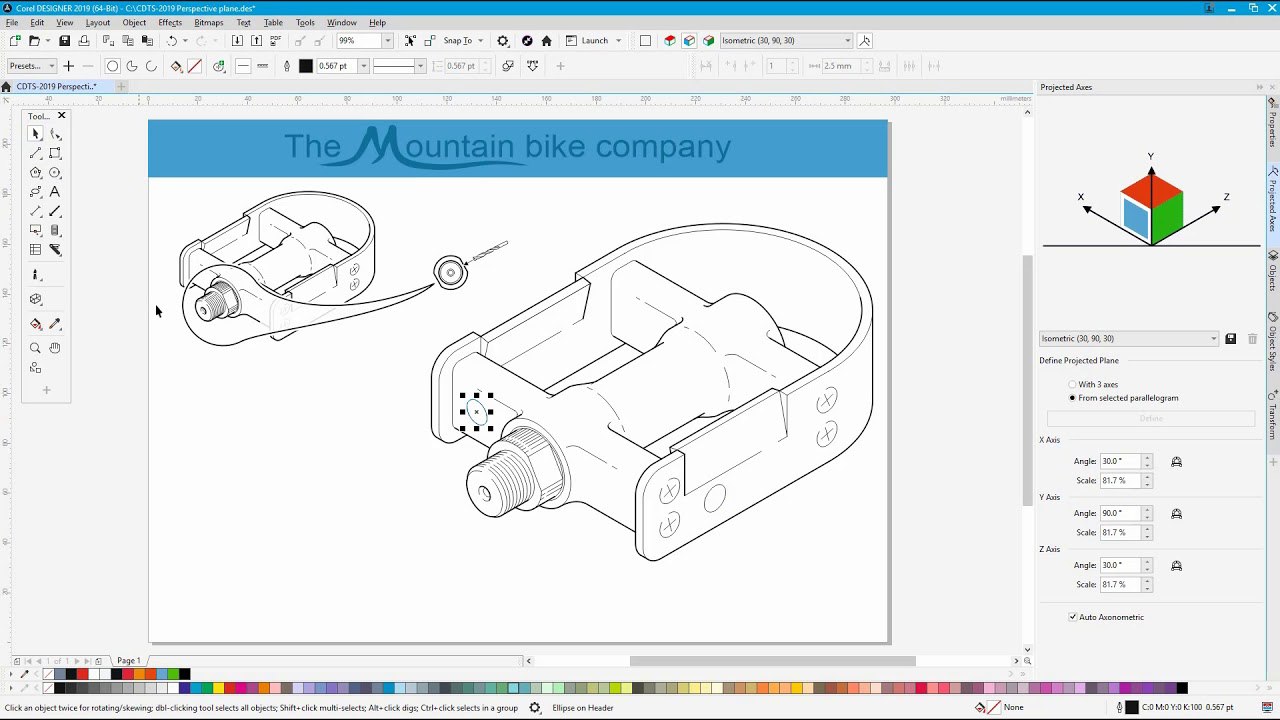Select the Table tool

[x=36, y=250]
